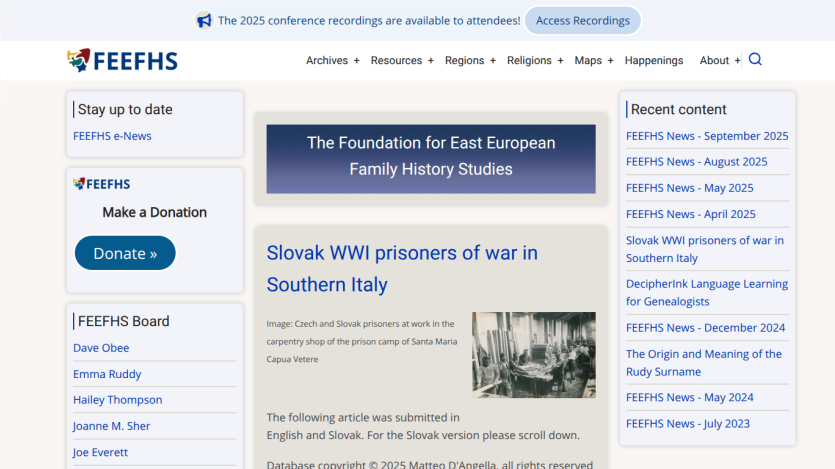The height and width of the screenshot is (469, 835).
Task: Open FEEFHS News - September 2025
Action: pyautogui.click(x=707, y=136)
